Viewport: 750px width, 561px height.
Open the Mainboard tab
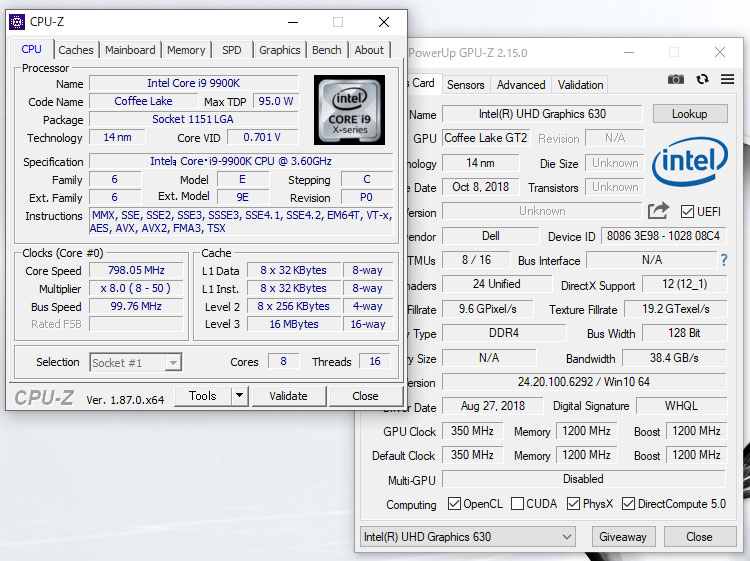click(130, 50)
